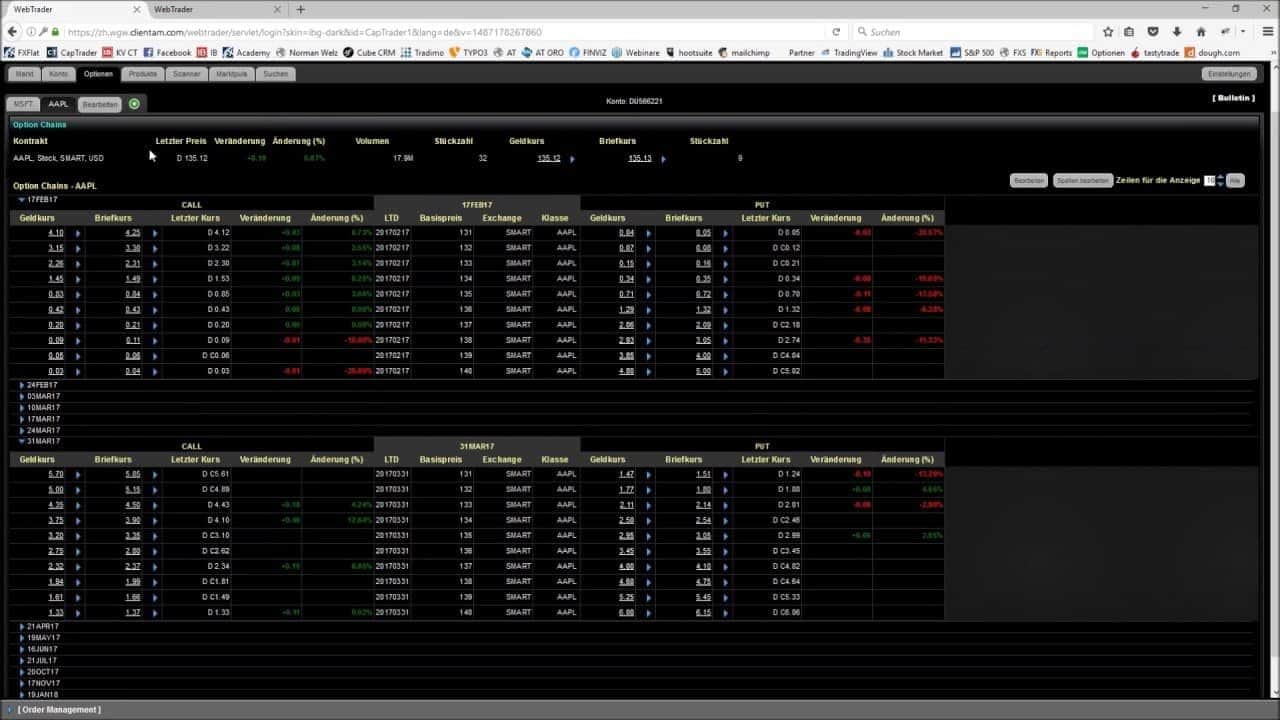Viewport: 1280px width, 720px height.
Task: Expand the 21APR17 expiry section
Action: point(22,626)
